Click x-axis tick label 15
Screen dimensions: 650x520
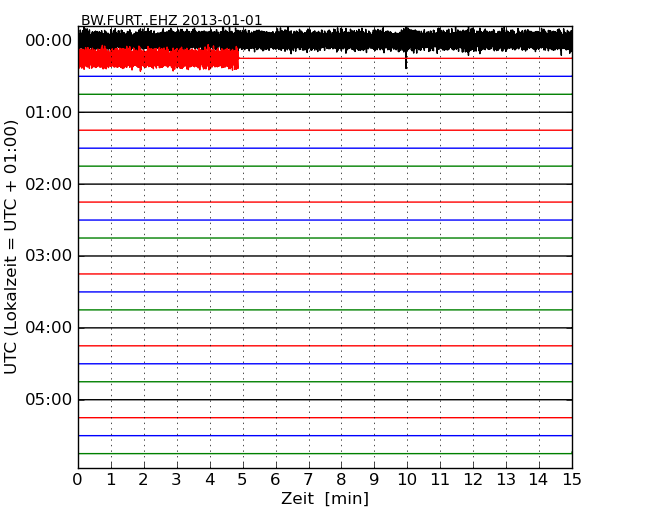[572, 480]
